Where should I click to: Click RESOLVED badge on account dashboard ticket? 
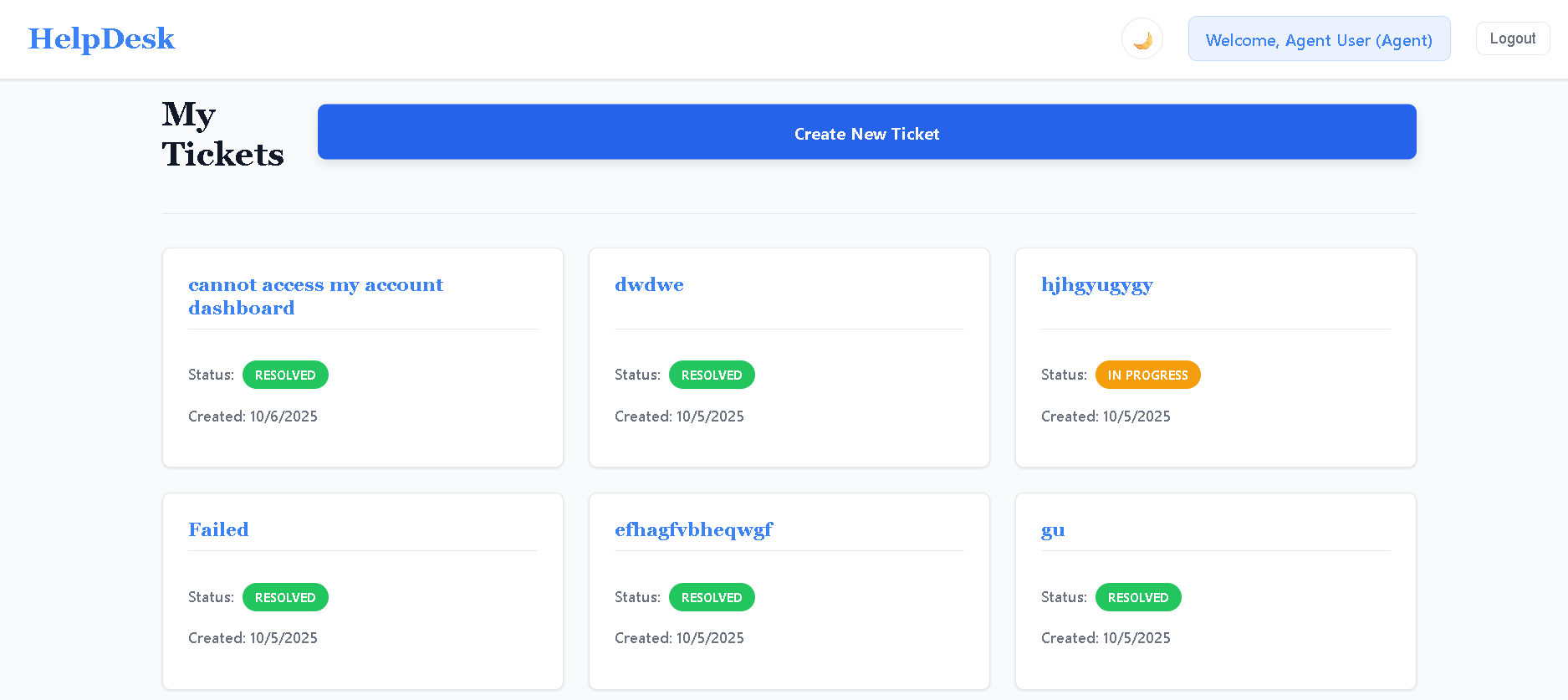click(x=285, y=376)
